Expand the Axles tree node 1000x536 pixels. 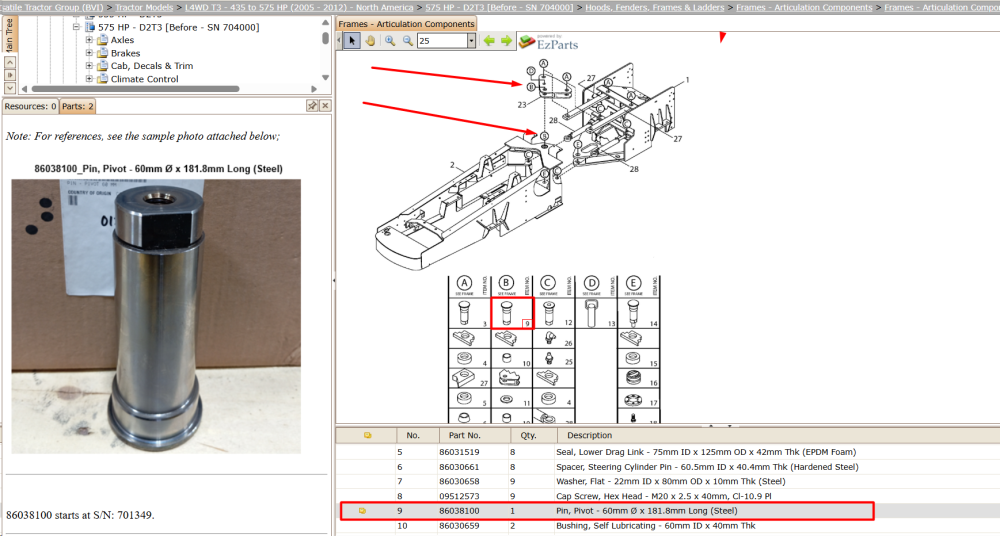pos(89,40)
